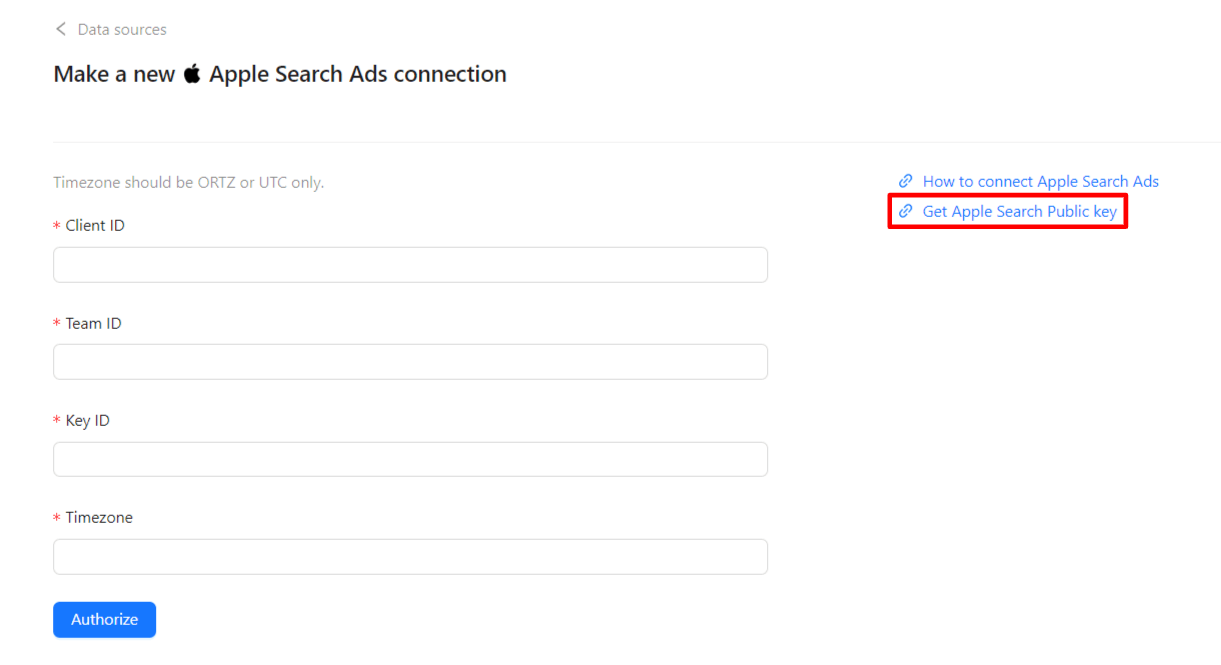Click into the Client ID field

tap(410, 264)
